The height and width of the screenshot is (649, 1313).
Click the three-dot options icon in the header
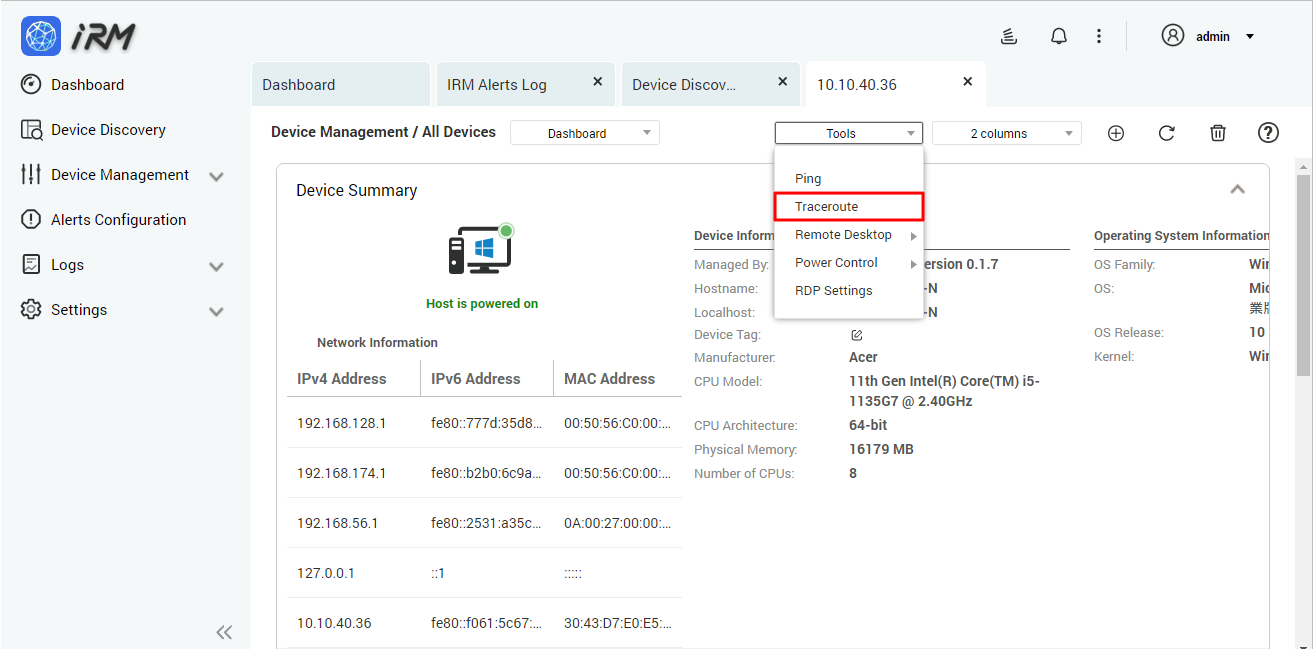[x=1098, y=35]
